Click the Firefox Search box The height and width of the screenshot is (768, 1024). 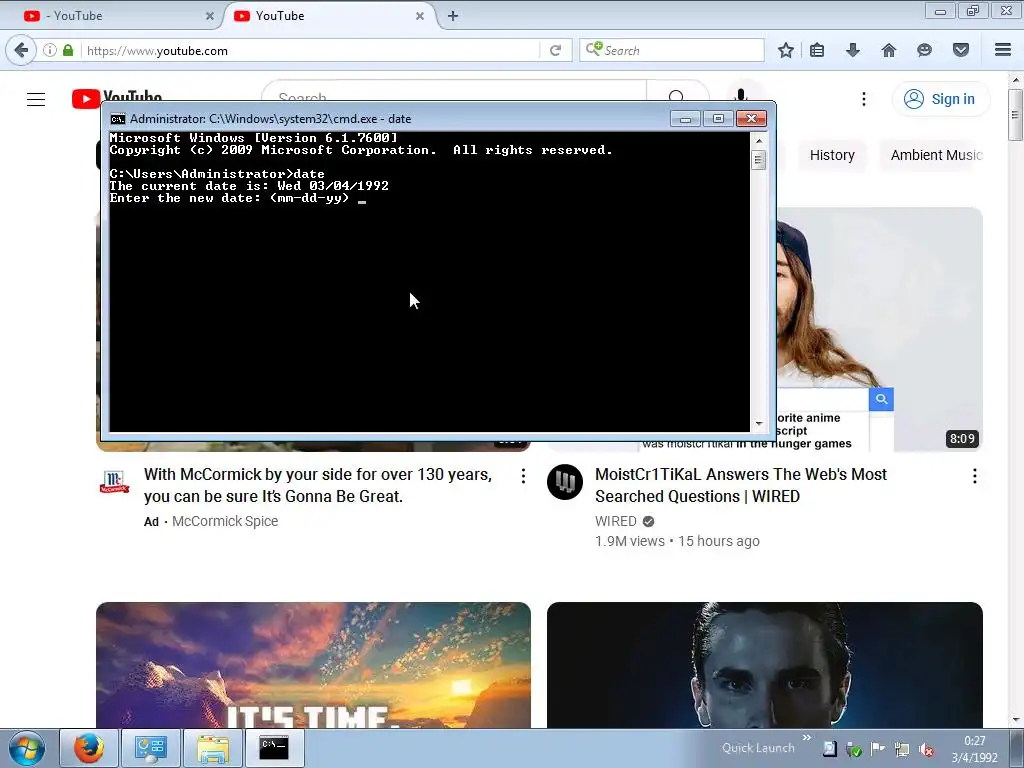[x=672, y=50]
